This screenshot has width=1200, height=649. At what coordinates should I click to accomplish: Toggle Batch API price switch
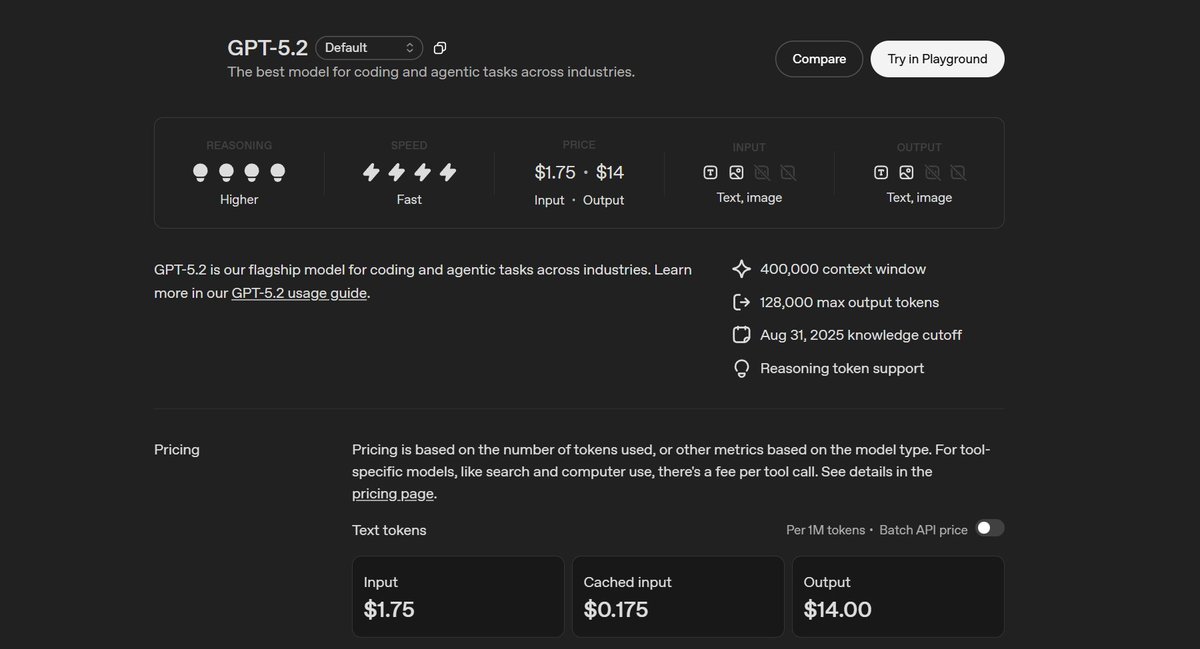point(990,528)
